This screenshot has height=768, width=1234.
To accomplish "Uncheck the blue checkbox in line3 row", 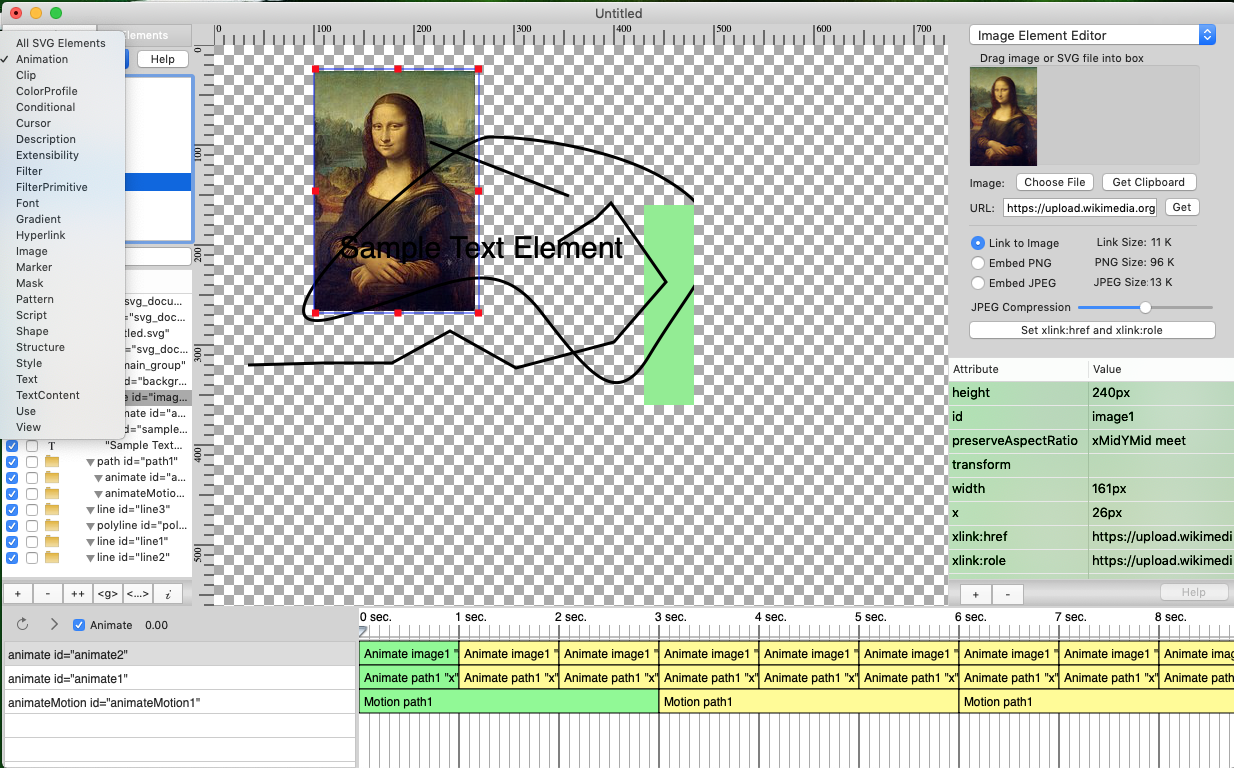I will pos(12,510).
